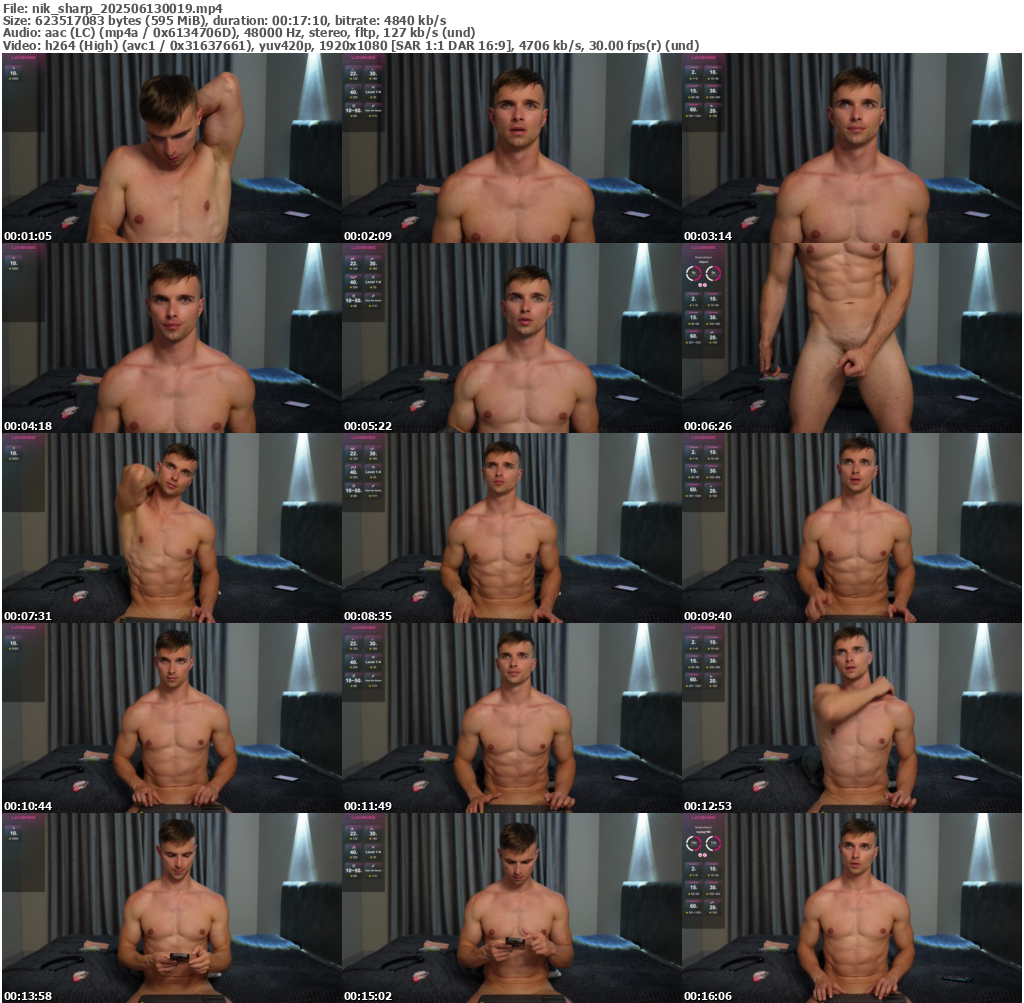Click the File name line in header
1024x1003 pixels.
click(112, 7)
